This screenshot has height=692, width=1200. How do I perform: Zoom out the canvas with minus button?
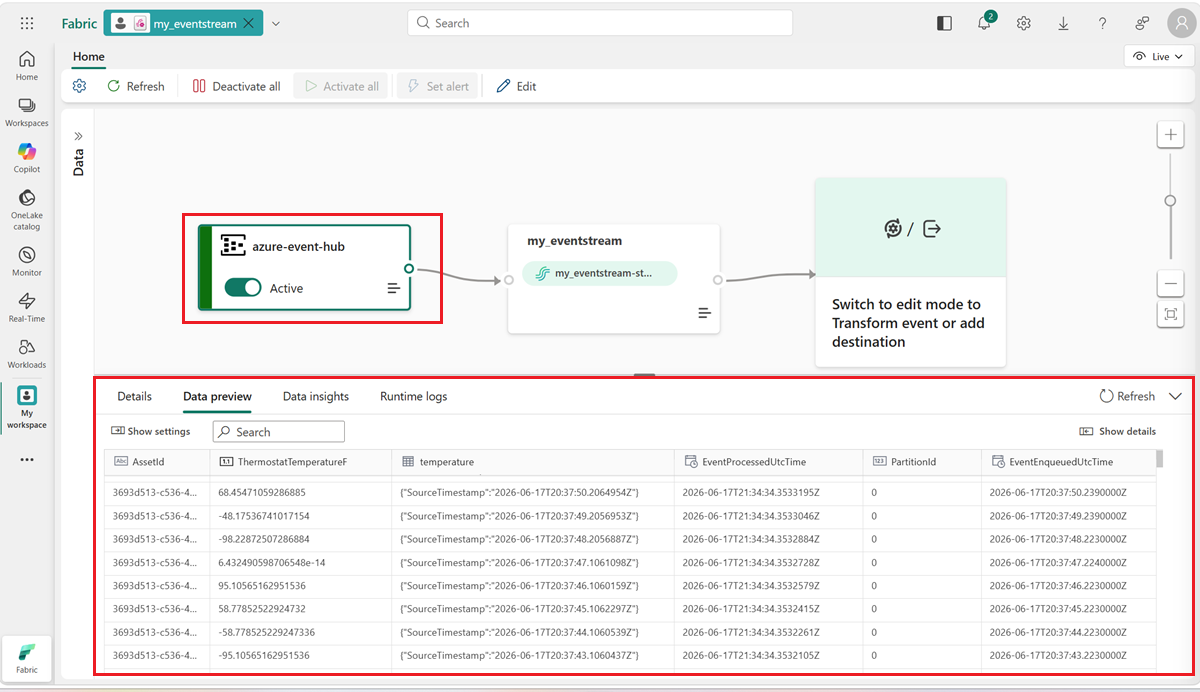(x=1170, y=284)
